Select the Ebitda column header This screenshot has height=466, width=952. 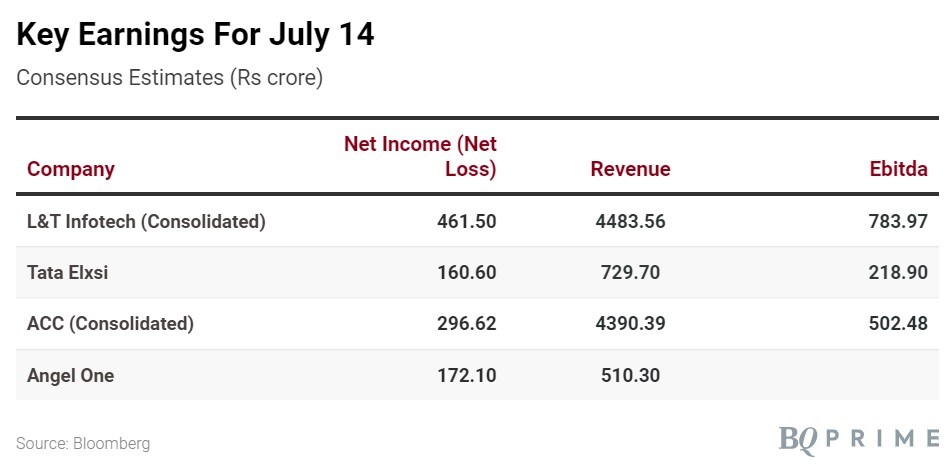point(898,169)
